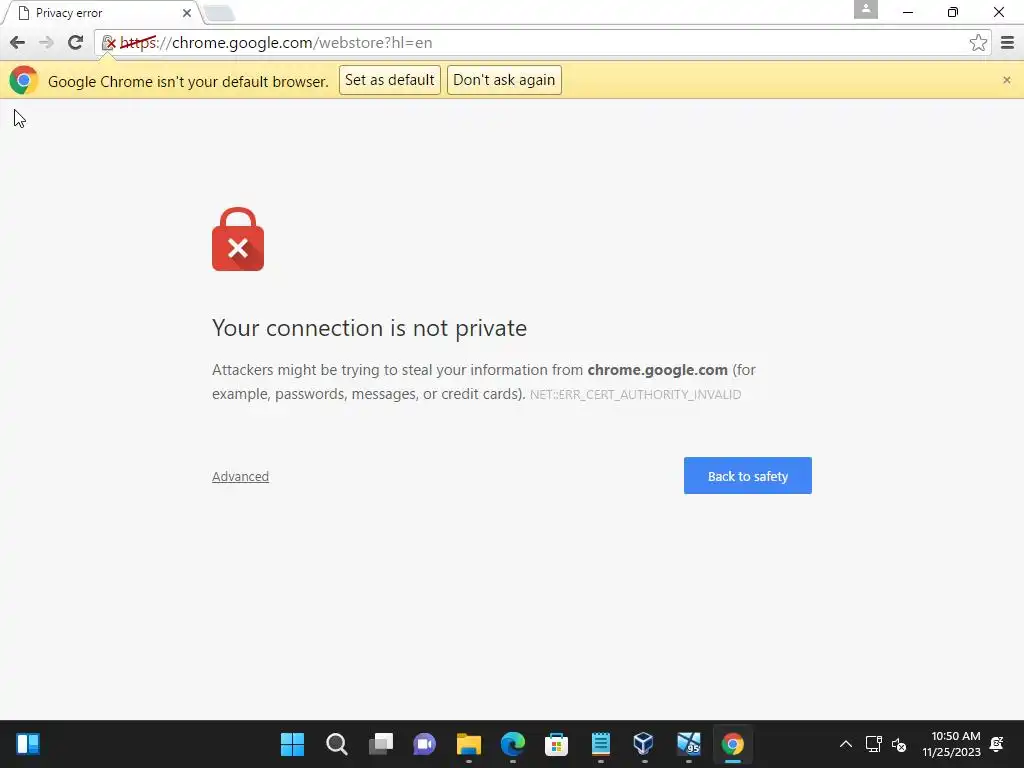Click Don't ask again button
1024x768 pixels.
click(x=504, y=80)
